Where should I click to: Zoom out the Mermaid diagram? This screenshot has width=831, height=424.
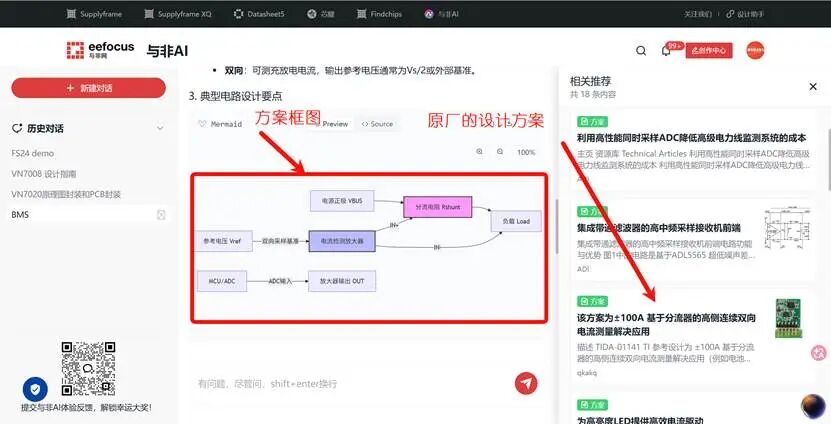[500, 152]
